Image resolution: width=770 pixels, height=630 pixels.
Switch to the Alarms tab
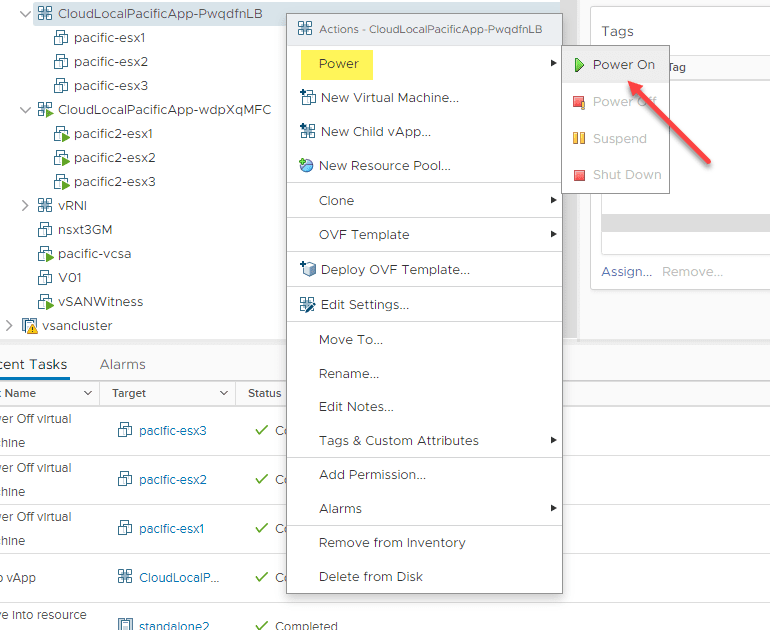point(123,365)
